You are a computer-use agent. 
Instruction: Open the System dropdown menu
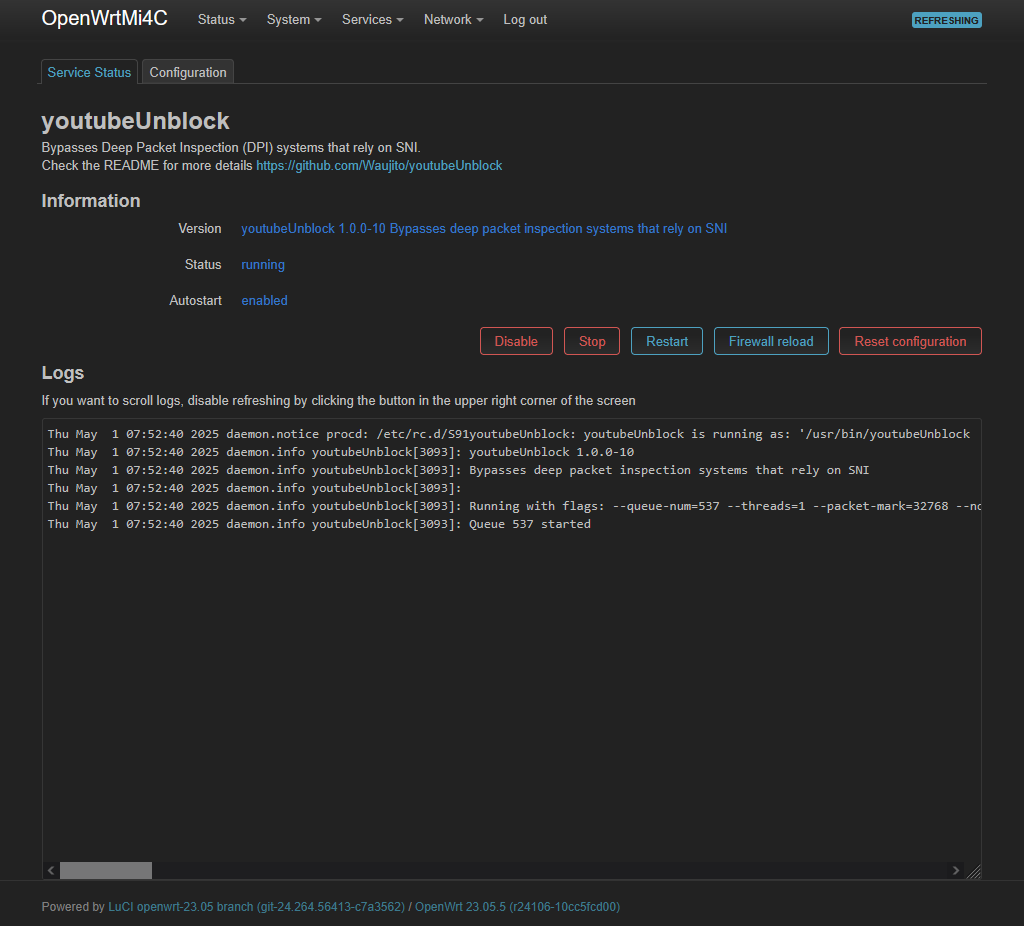click(x=294, y=20)
